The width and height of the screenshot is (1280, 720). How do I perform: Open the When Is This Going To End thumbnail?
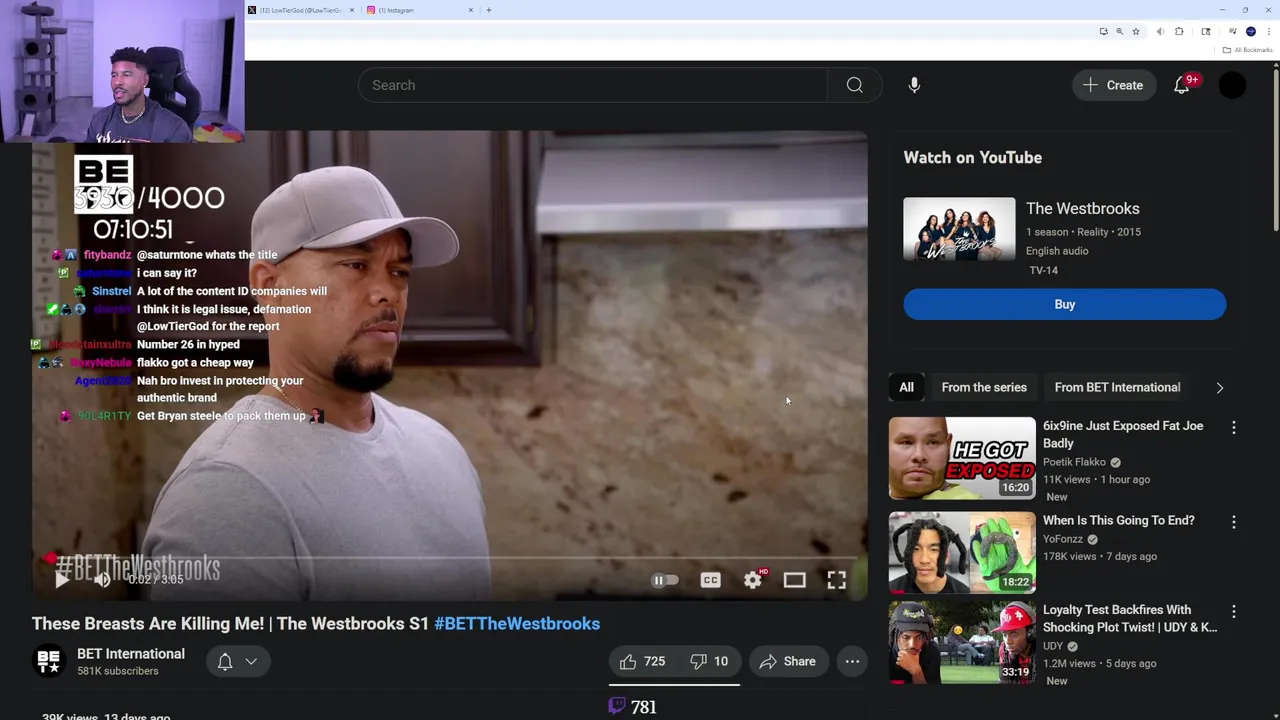[962, 552]
